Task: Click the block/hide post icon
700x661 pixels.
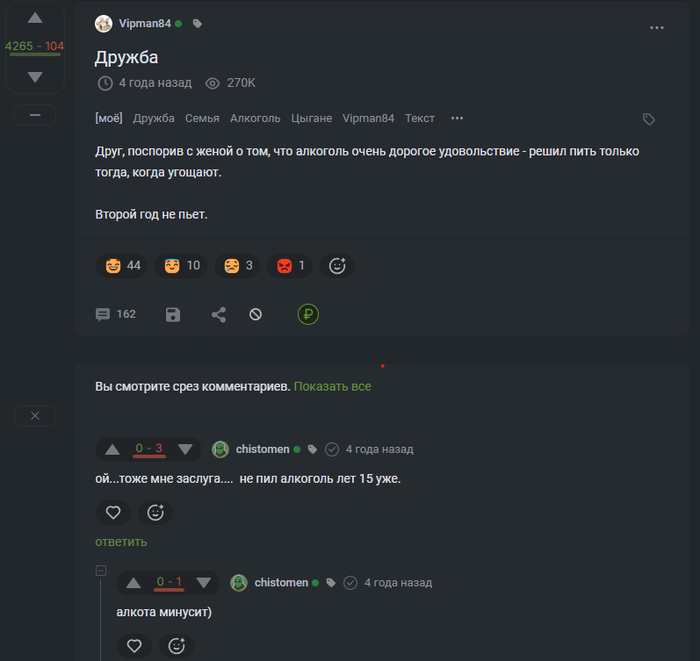Action: pyautogui.click(x=256, y=314)
